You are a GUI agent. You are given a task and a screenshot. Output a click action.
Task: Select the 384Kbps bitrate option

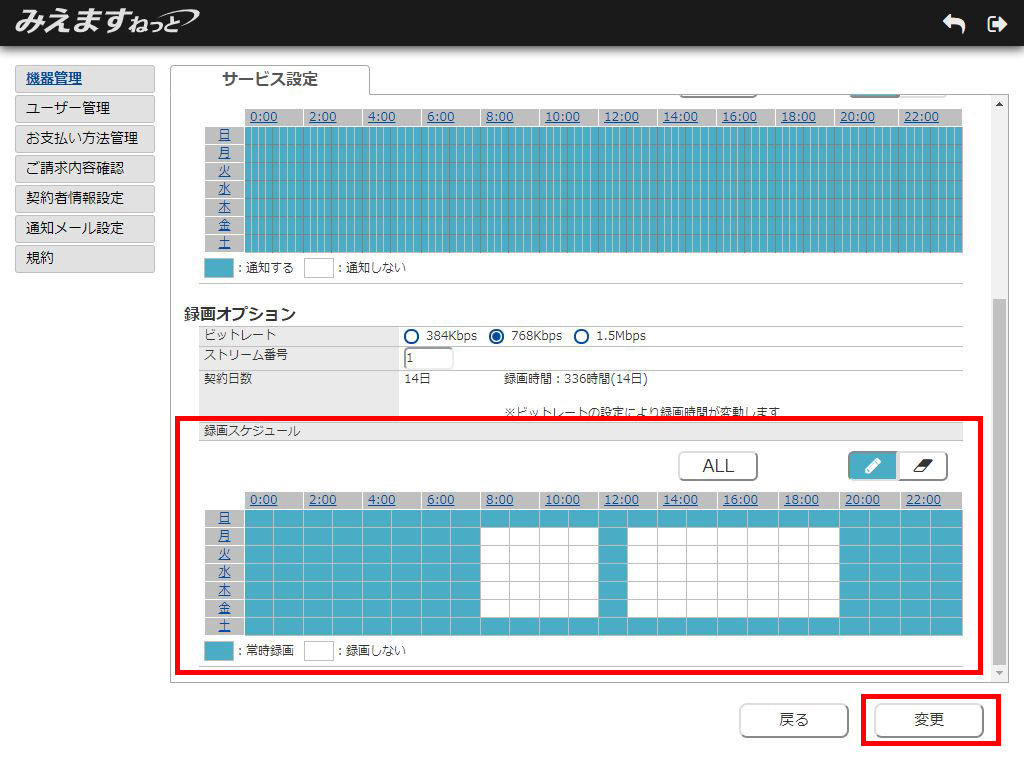coord(412,336)
